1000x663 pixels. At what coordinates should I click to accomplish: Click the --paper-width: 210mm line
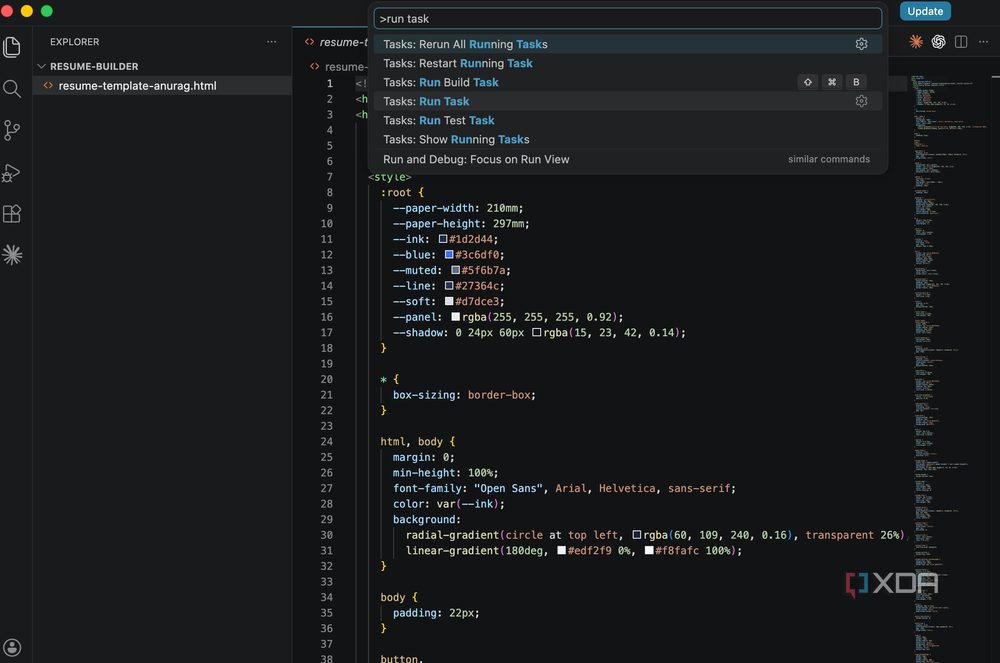(458, 208)
